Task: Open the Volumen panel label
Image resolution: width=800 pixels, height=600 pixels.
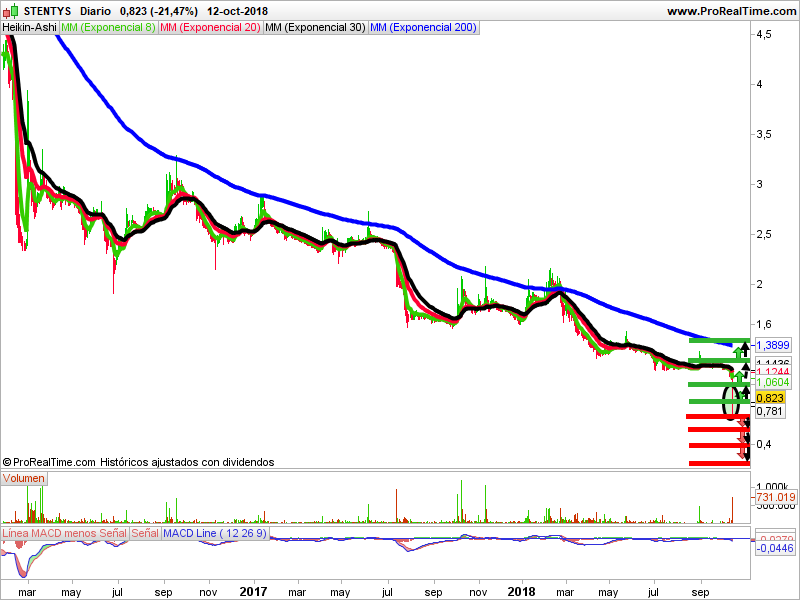Action: 24,479
